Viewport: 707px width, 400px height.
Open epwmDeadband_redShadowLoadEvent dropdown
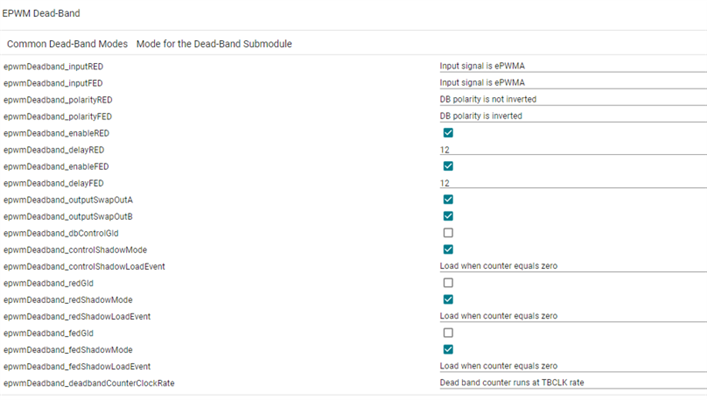pyautogui.click(x=570, y=316)
